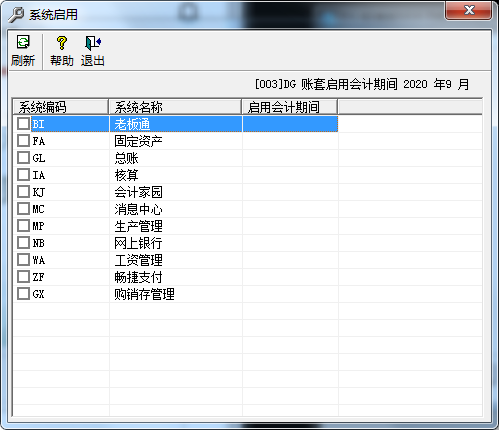Enable the IA 核算 system checkbox
The width and height of the screenshot is (499, 430).
(23, 175)
